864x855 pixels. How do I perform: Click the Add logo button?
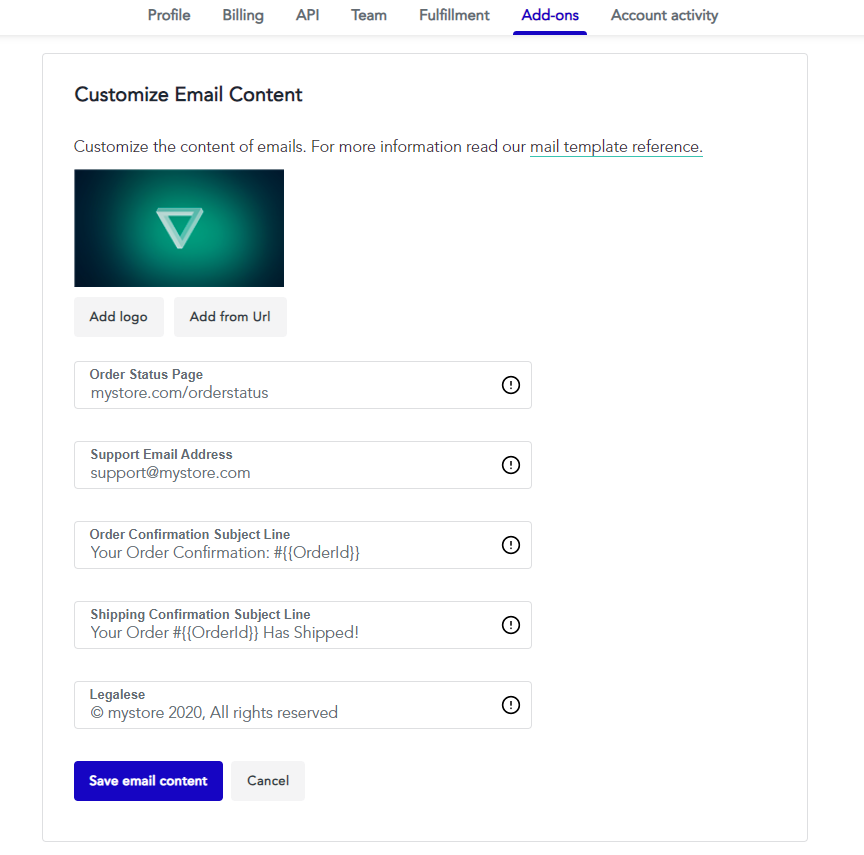118,316
